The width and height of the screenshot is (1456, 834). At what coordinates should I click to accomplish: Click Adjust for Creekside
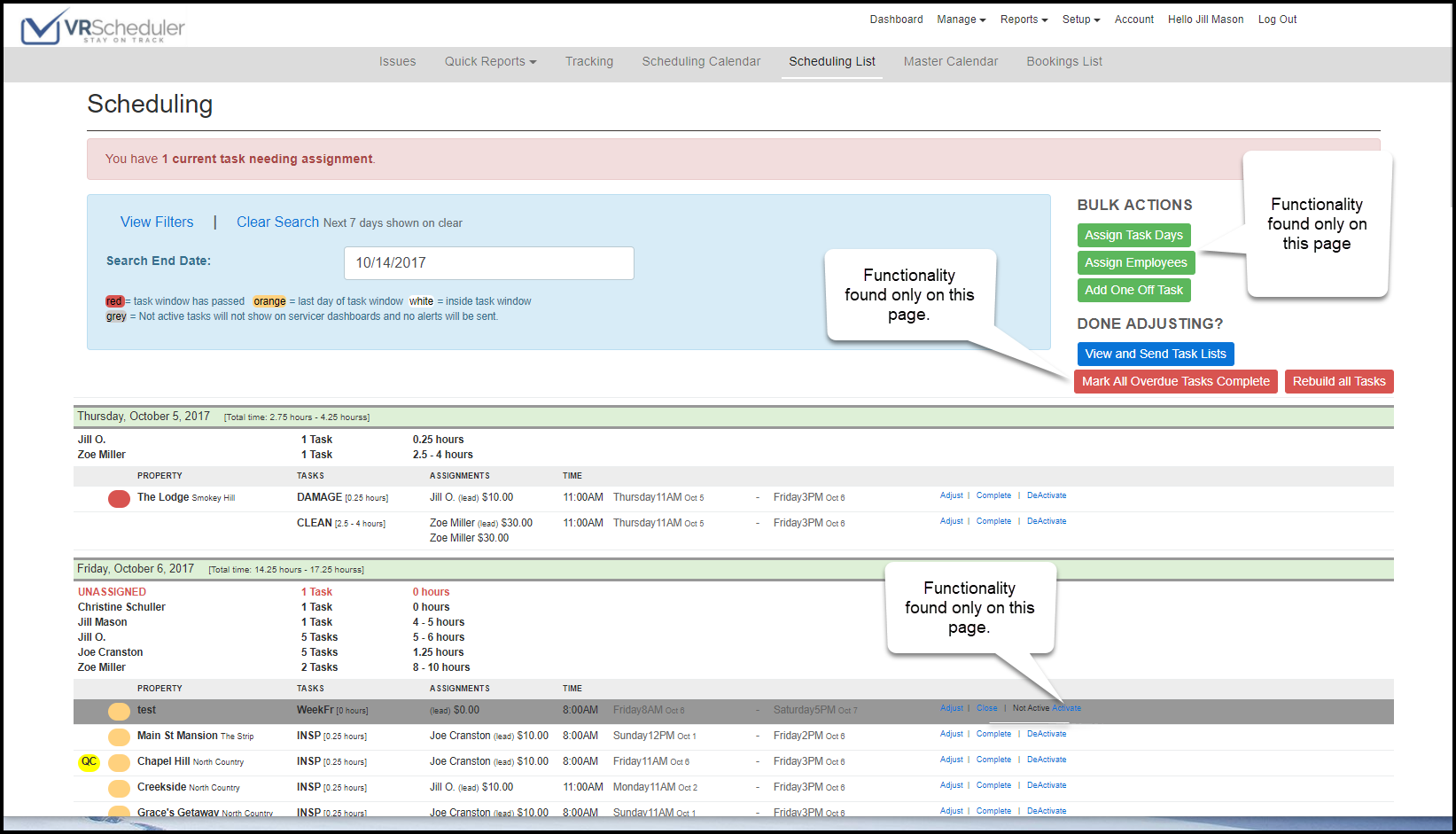(951, 785)
